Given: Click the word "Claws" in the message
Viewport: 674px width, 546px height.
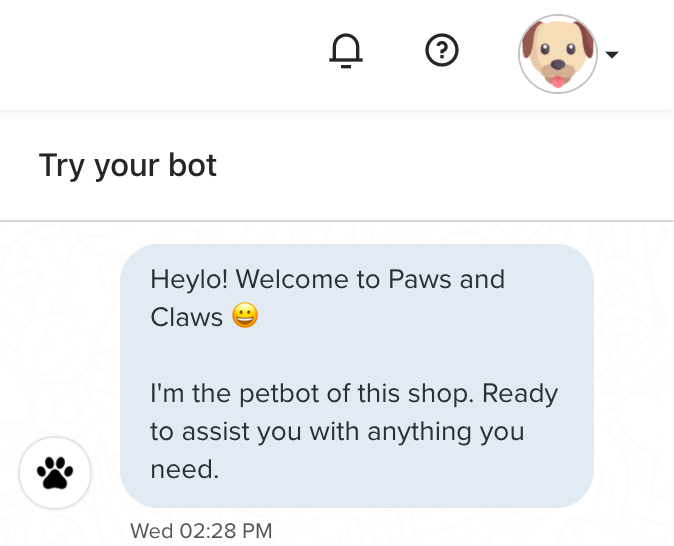Looking at the screenshot, I should [187, 317].
